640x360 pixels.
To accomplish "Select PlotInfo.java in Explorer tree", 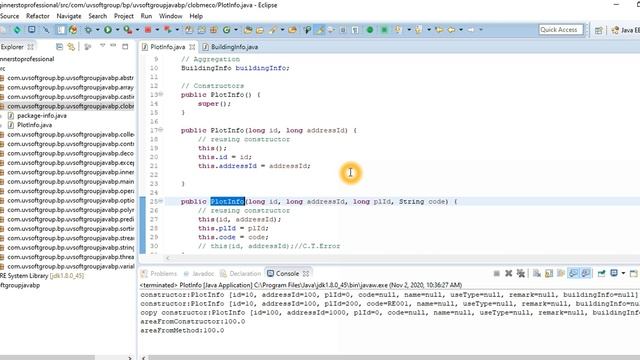I will (x=34, y=125).
